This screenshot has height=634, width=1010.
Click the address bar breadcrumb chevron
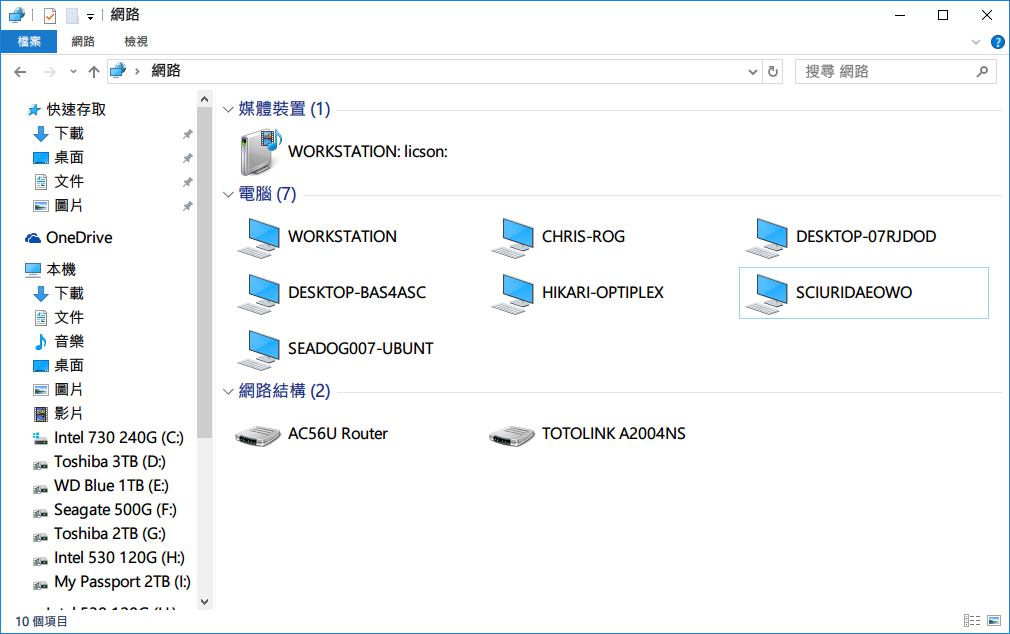click(x=137, y=72)
